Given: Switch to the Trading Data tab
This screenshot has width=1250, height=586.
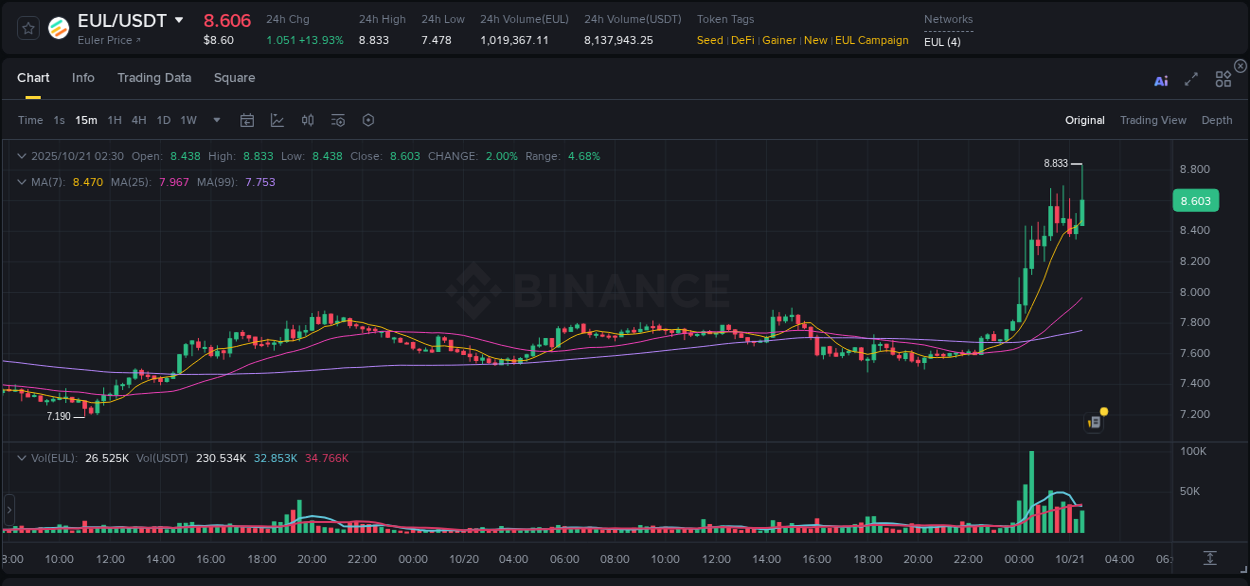Looking at the screenshot, I should click(x=154, y=77).
